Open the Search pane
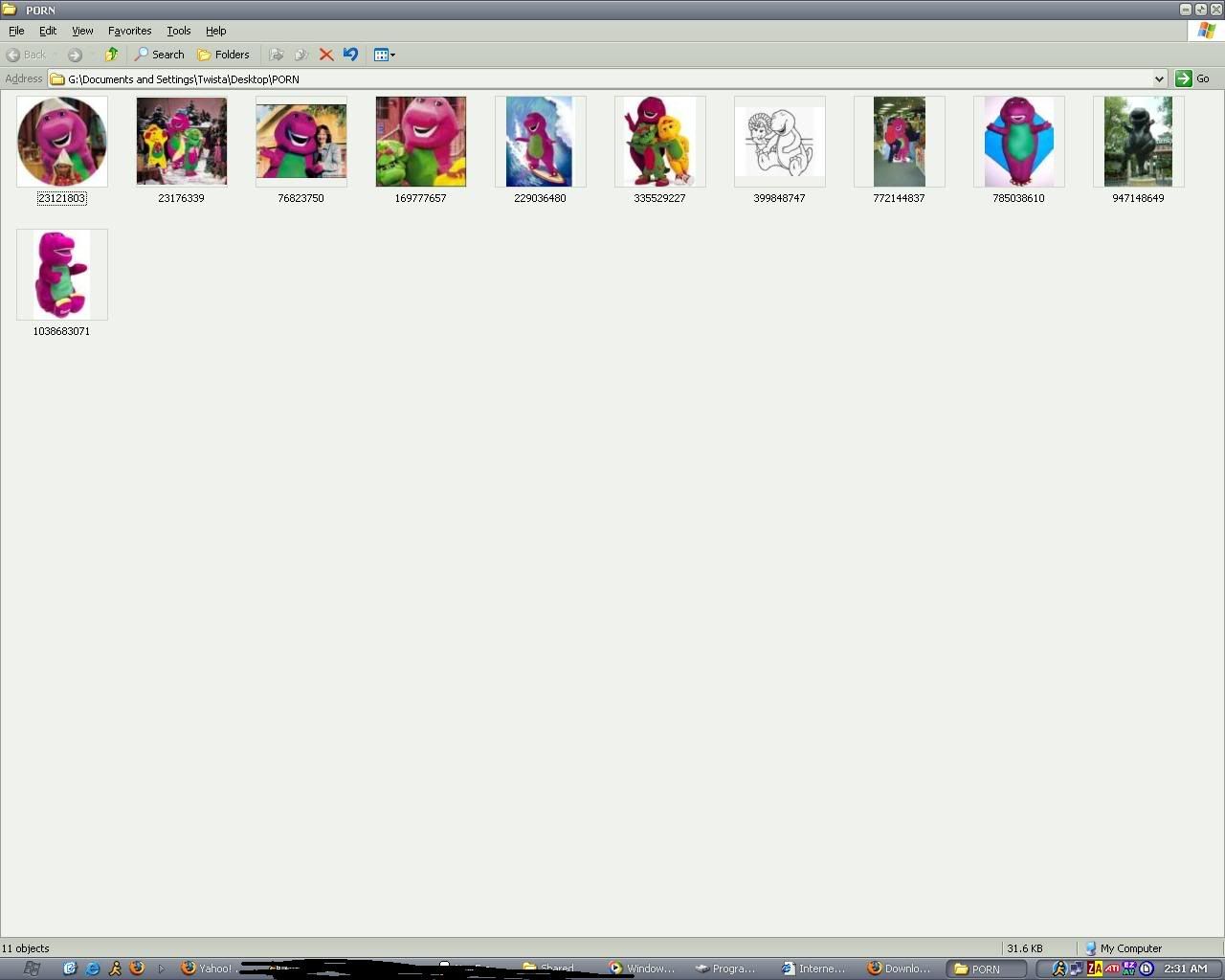The image size is (1225, 980). click(x=159, y=55)
